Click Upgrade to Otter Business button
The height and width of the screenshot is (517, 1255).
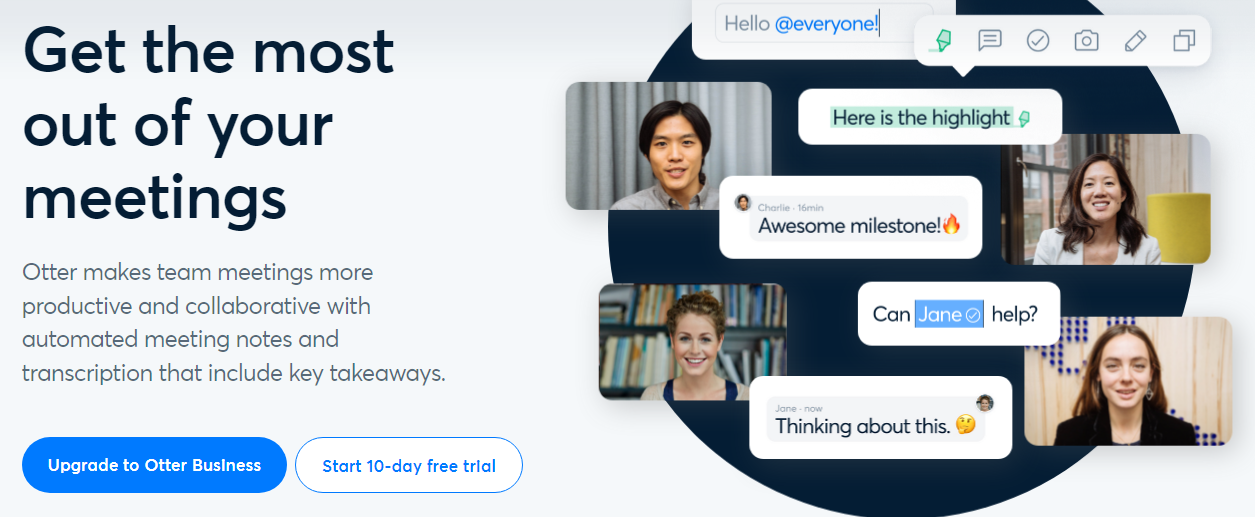[x=154, y=465]
